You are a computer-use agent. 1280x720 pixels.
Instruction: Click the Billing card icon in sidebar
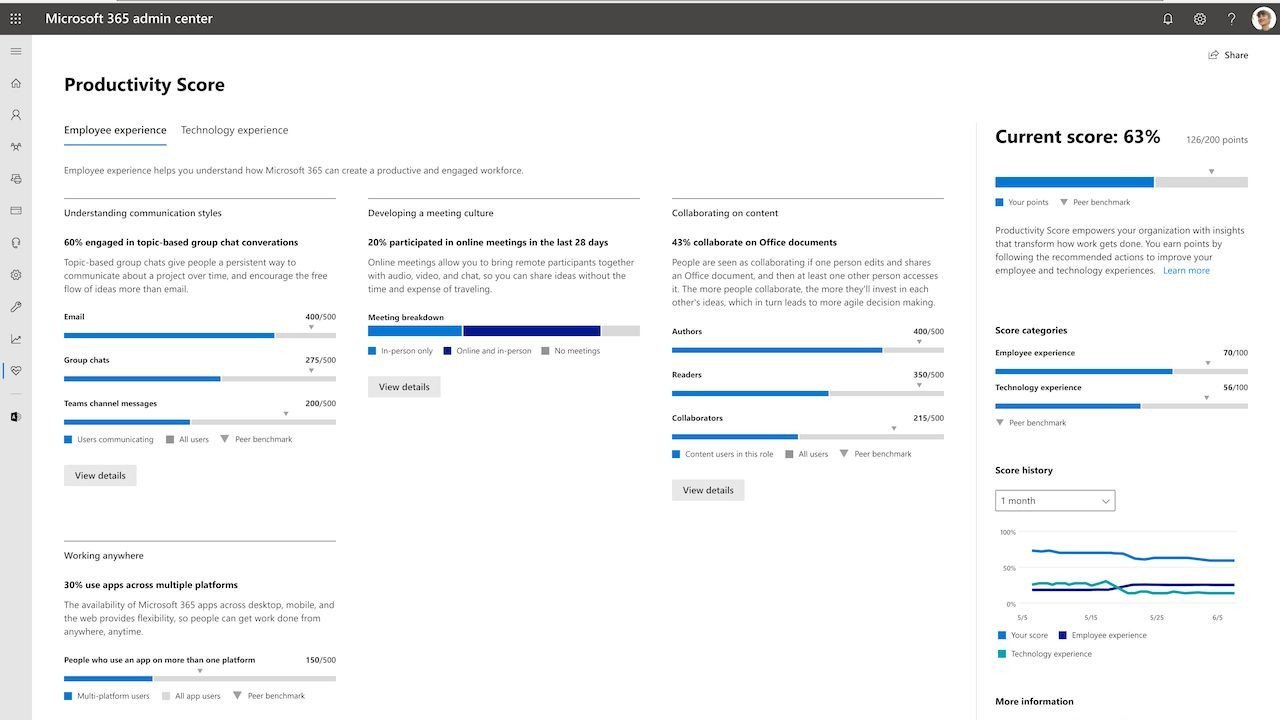pos(15,209)
